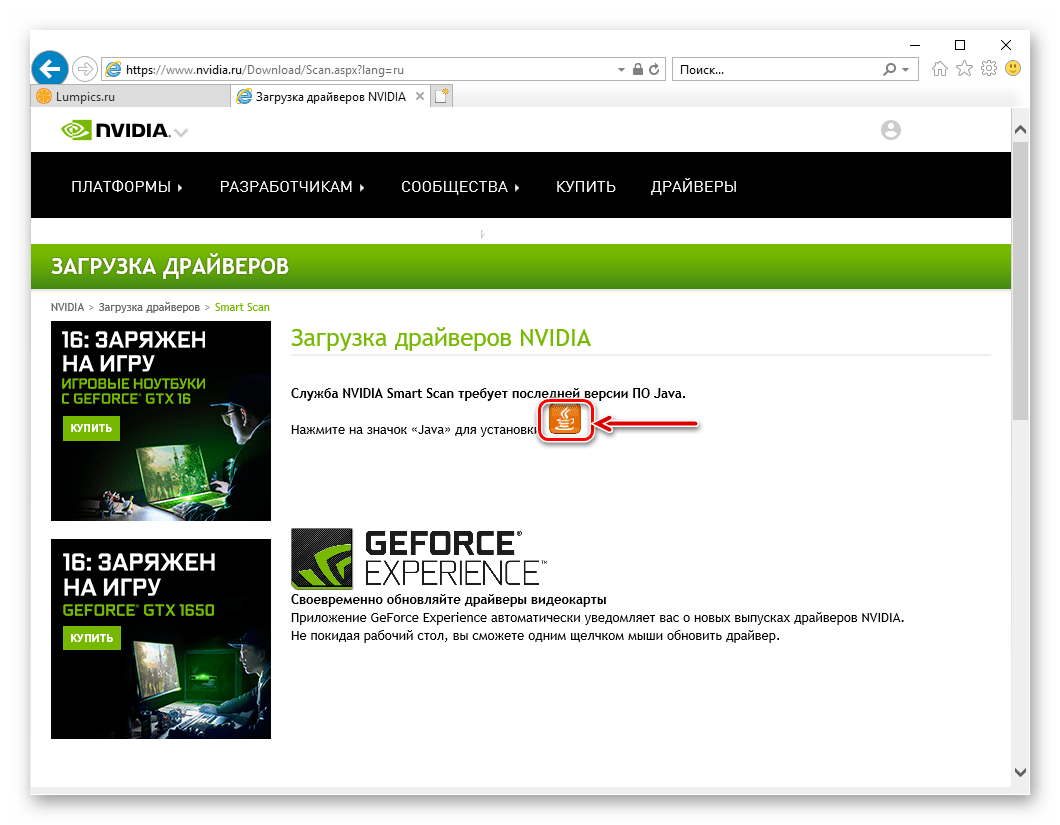Click the search magnifier icon
The width and height of the screenshot is (1060, 825).
point(890,69)
